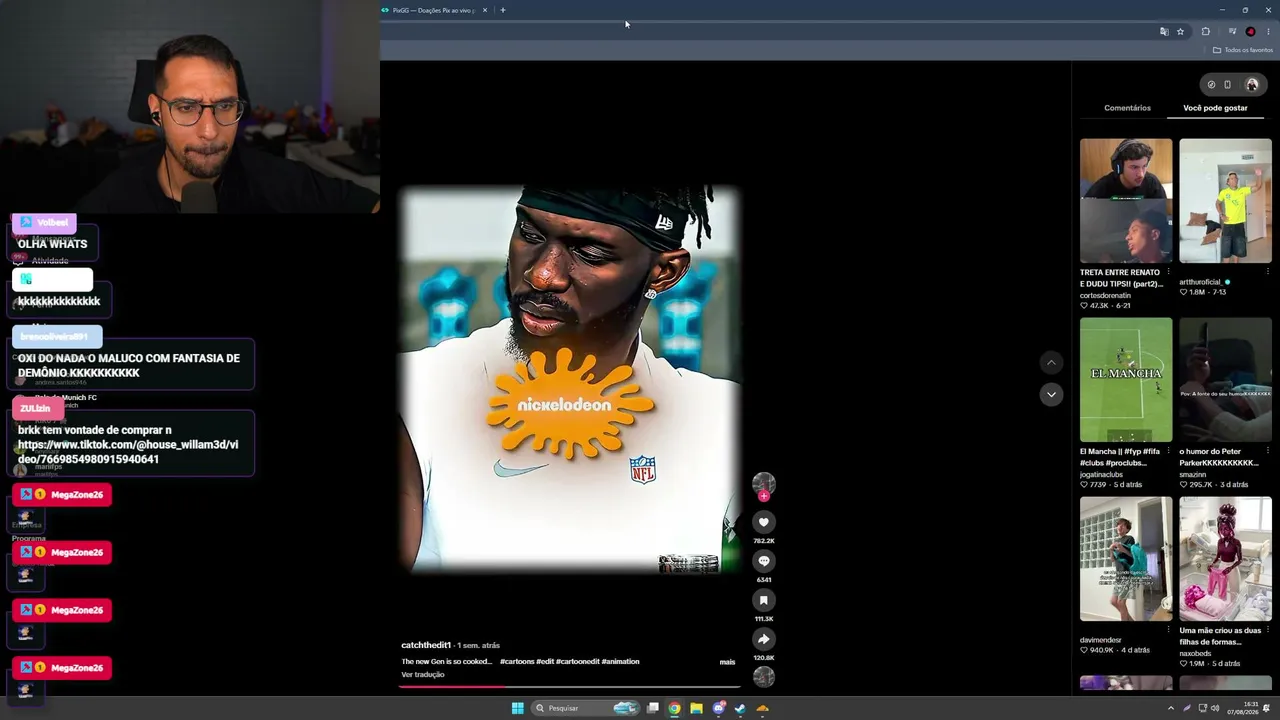This screenshot has width=1280, height=720.
Task: Open the cortesdorenatin channel name
Action: (1105, 296)
